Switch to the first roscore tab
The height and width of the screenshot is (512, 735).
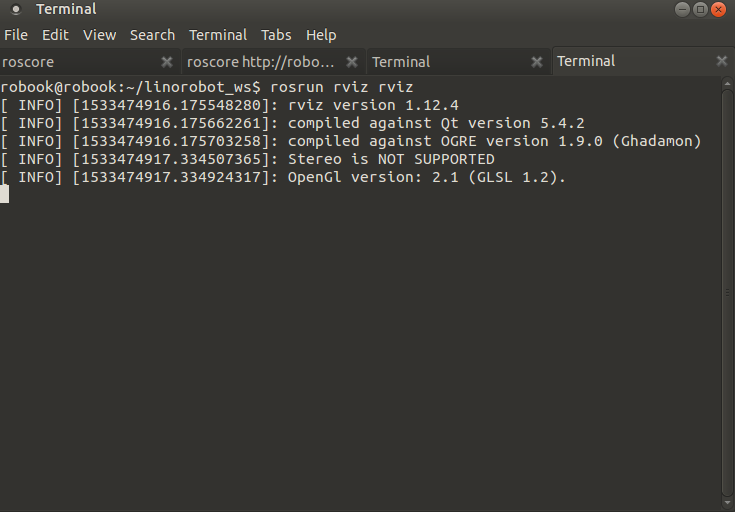pos(80,62)
